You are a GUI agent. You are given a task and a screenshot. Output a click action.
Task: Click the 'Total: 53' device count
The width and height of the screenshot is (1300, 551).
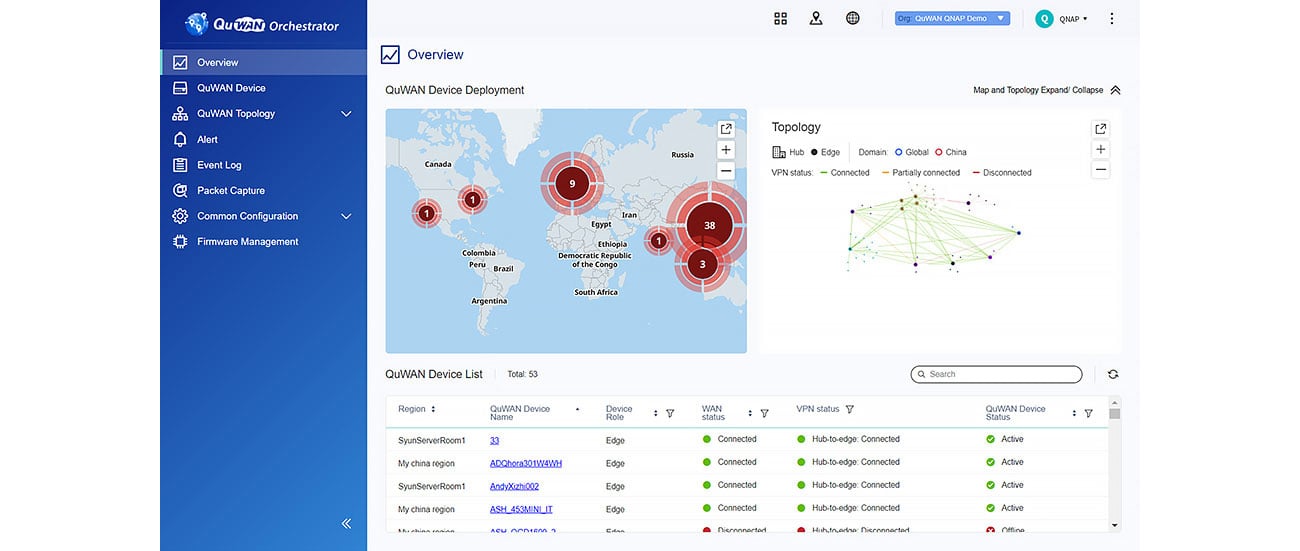tap(522, 374)
